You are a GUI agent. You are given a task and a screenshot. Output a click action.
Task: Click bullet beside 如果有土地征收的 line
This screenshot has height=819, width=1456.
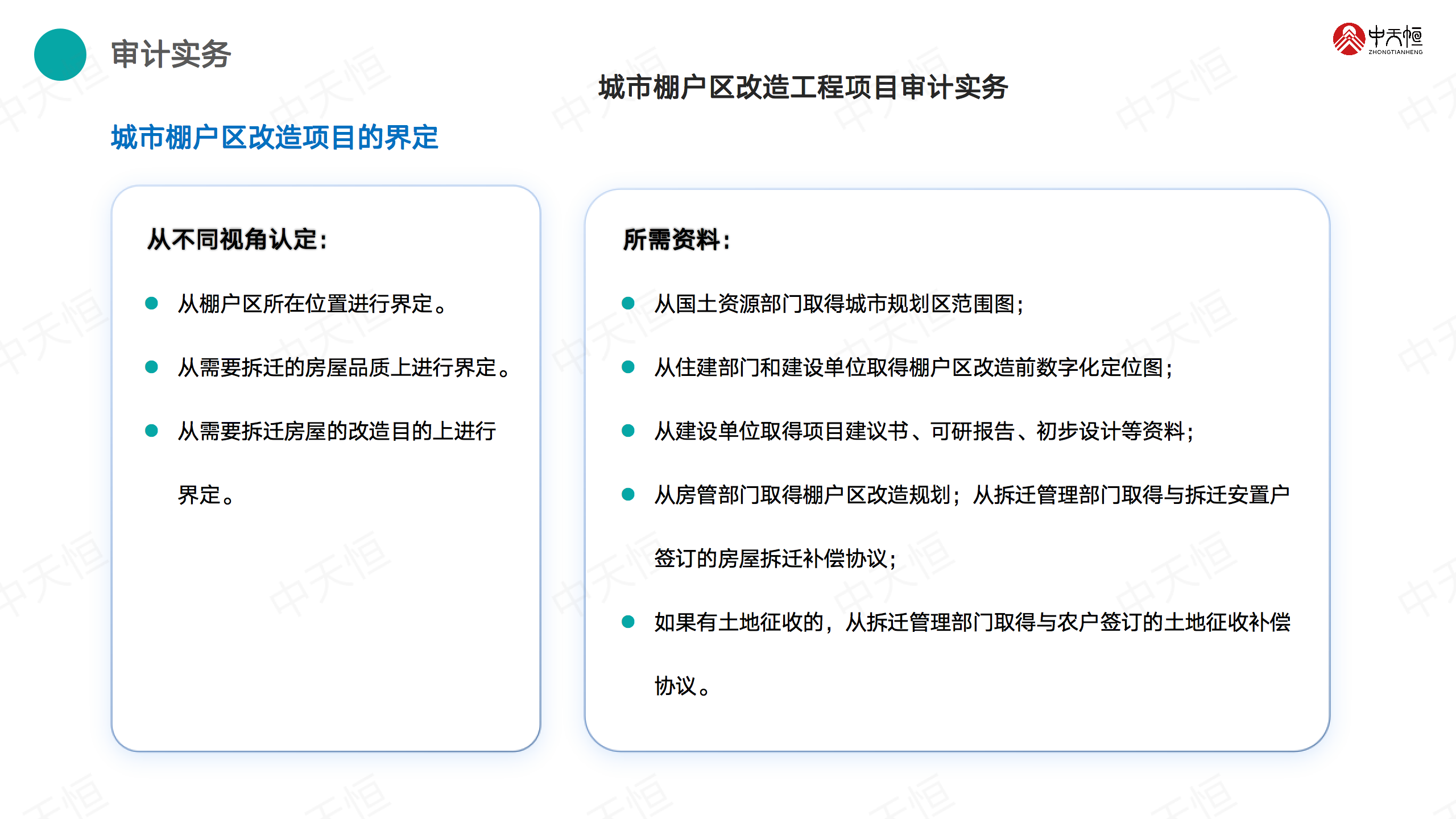[x=628, y=622]
